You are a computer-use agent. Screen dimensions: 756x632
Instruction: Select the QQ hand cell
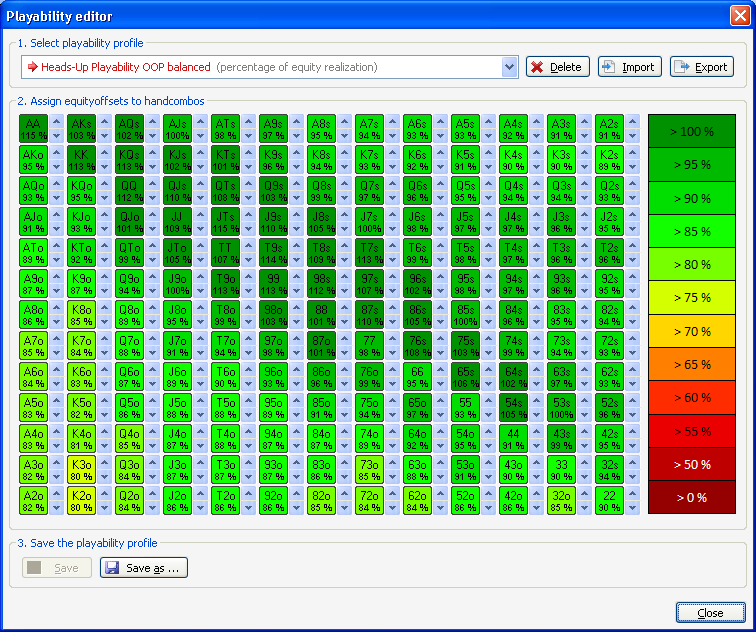pos(129,190)
